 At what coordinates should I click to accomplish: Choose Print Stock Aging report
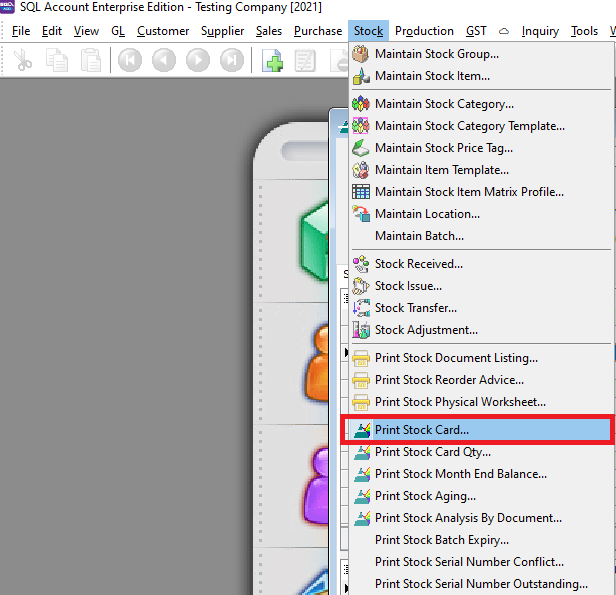coord(425,496)
